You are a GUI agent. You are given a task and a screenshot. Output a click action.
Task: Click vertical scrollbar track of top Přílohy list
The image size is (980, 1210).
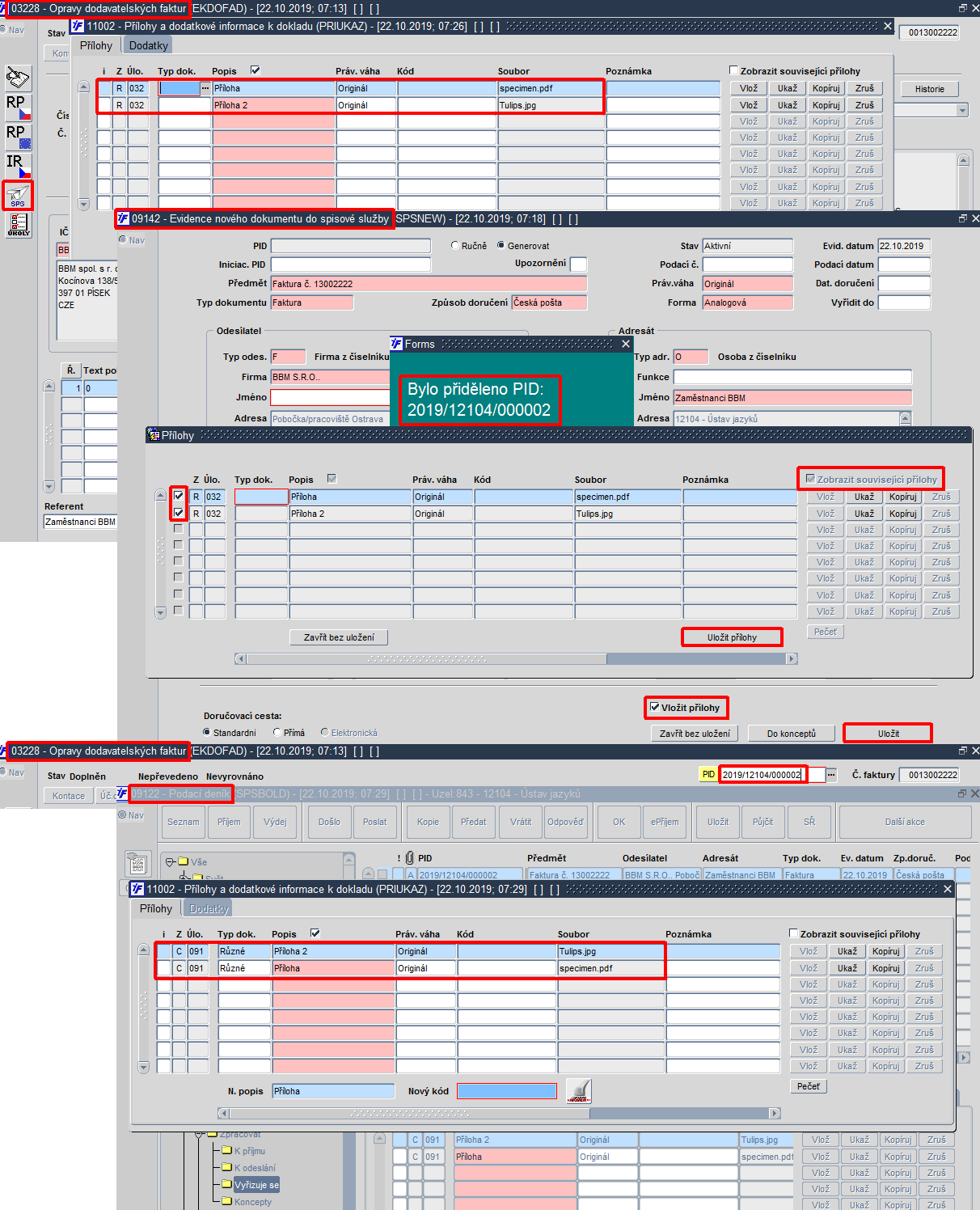click(83, 146)
